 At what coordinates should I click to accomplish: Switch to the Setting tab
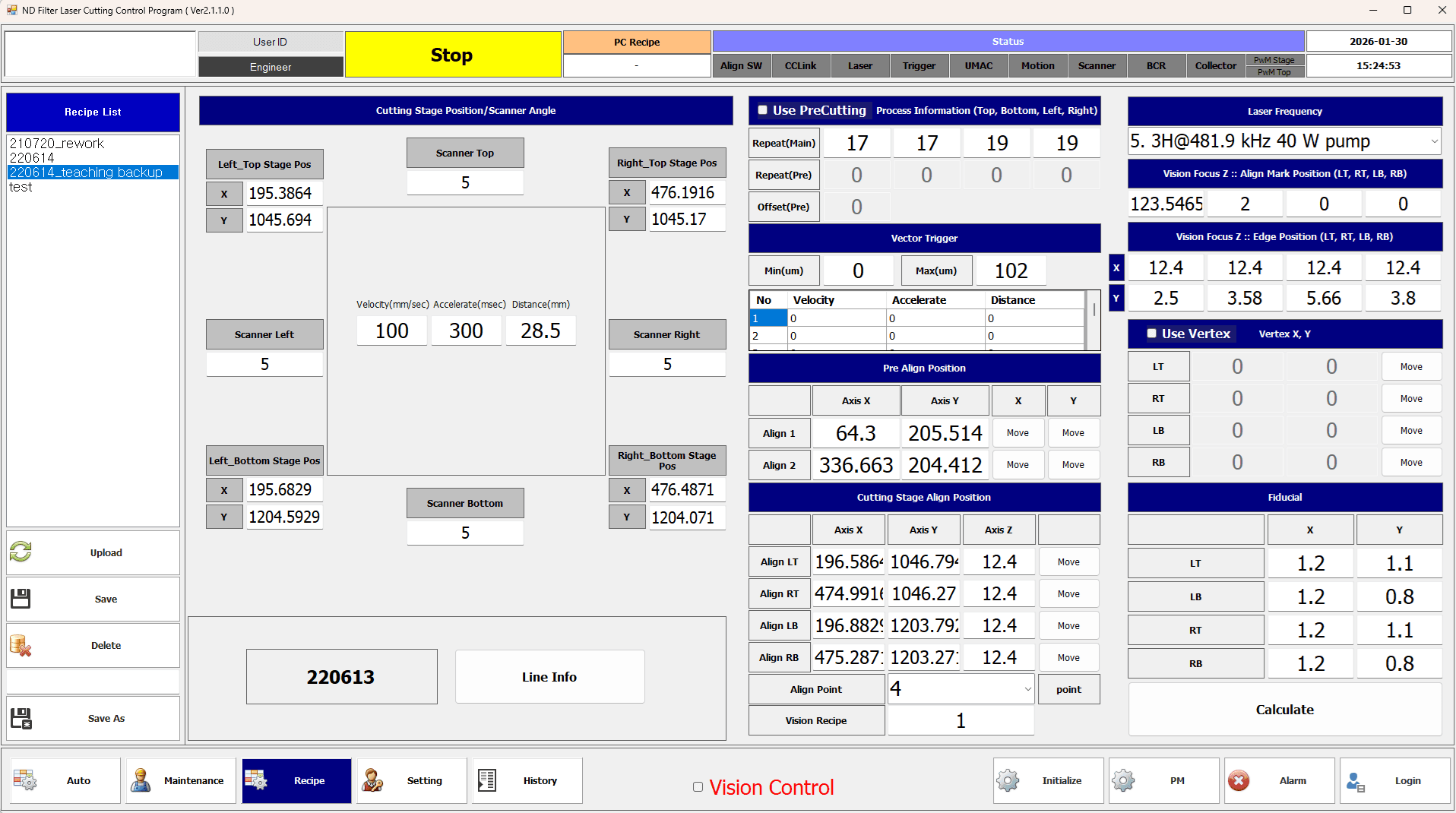[412, 780]
